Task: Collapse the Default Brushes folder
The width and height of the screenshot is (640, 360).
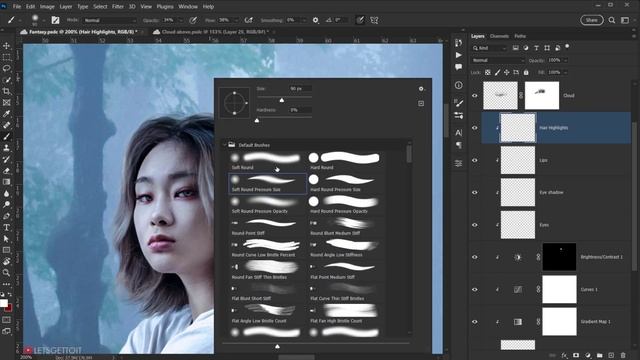Action: click(x=224, y=145)
